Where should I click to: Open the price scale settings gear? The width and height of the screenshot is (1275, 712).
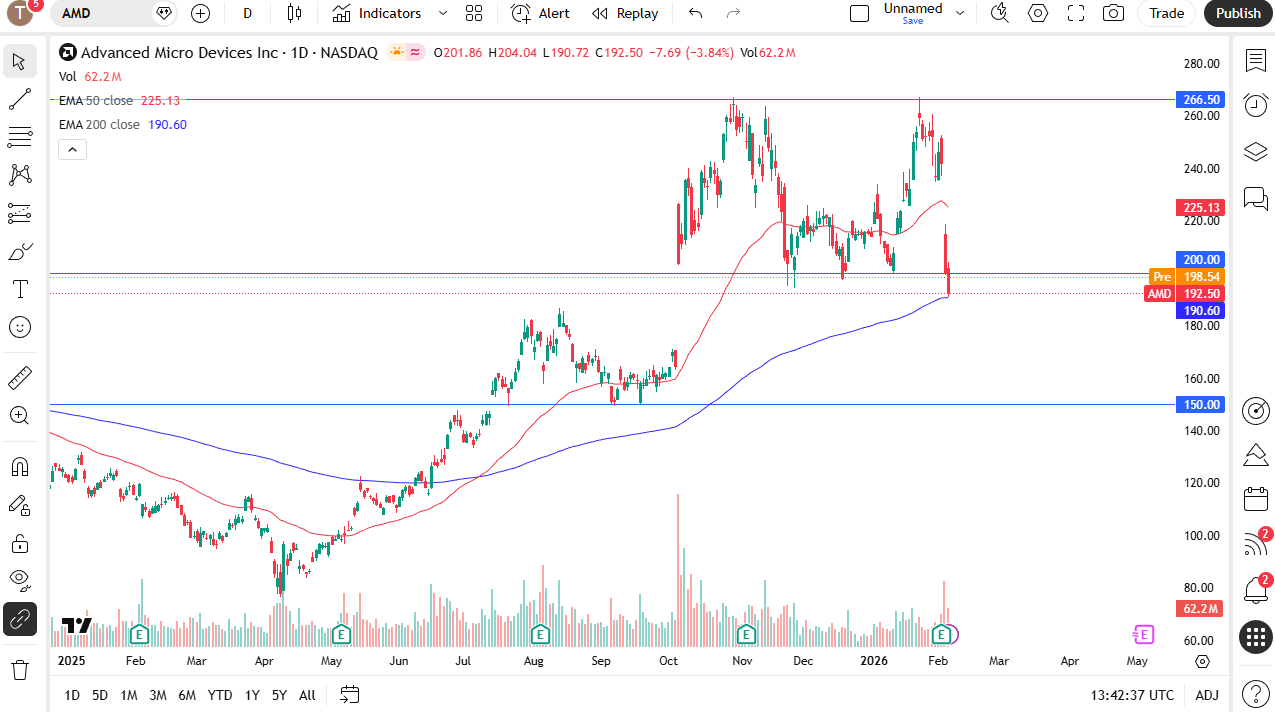click(x=1202, y=662)
